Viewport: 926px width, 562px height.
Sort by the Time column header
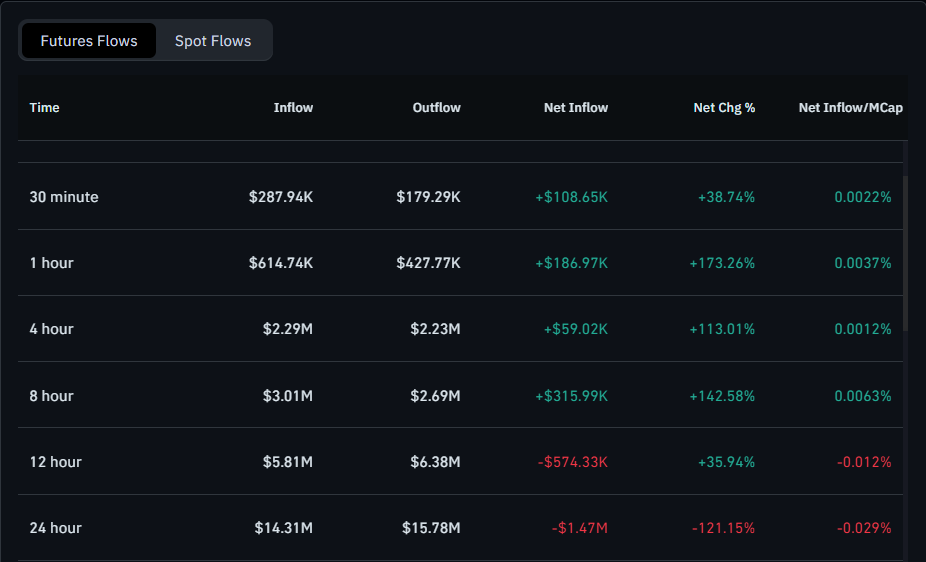45,108
